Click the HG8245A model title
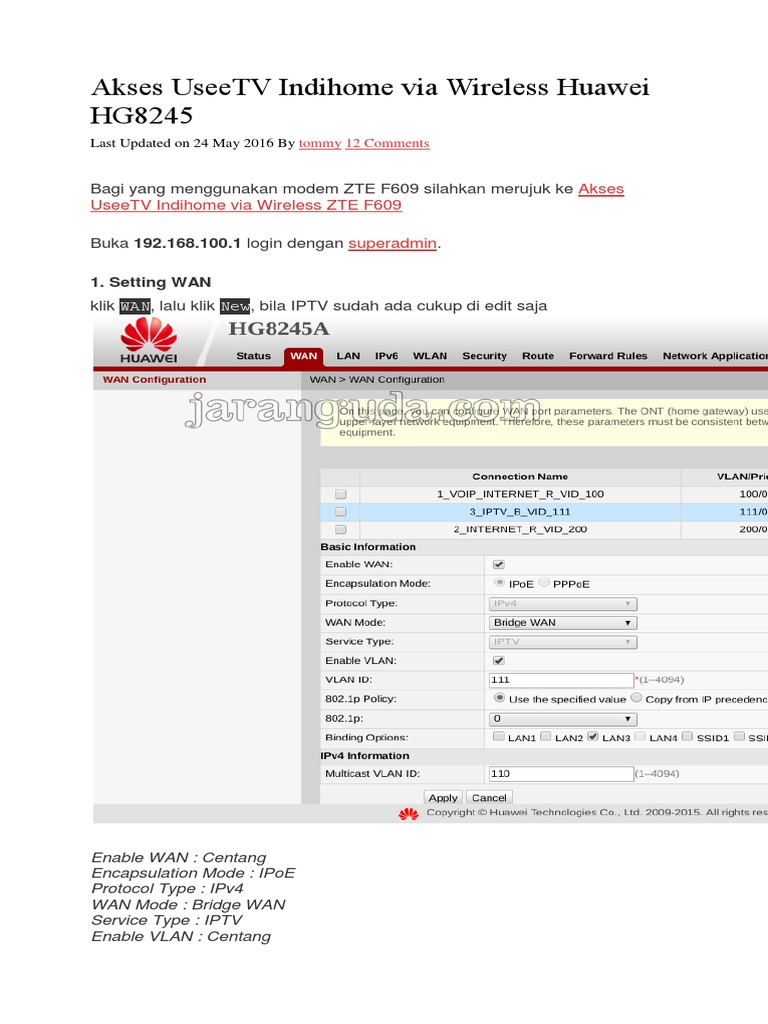This screenshot has height=1024, width=768. pos(279,328)
